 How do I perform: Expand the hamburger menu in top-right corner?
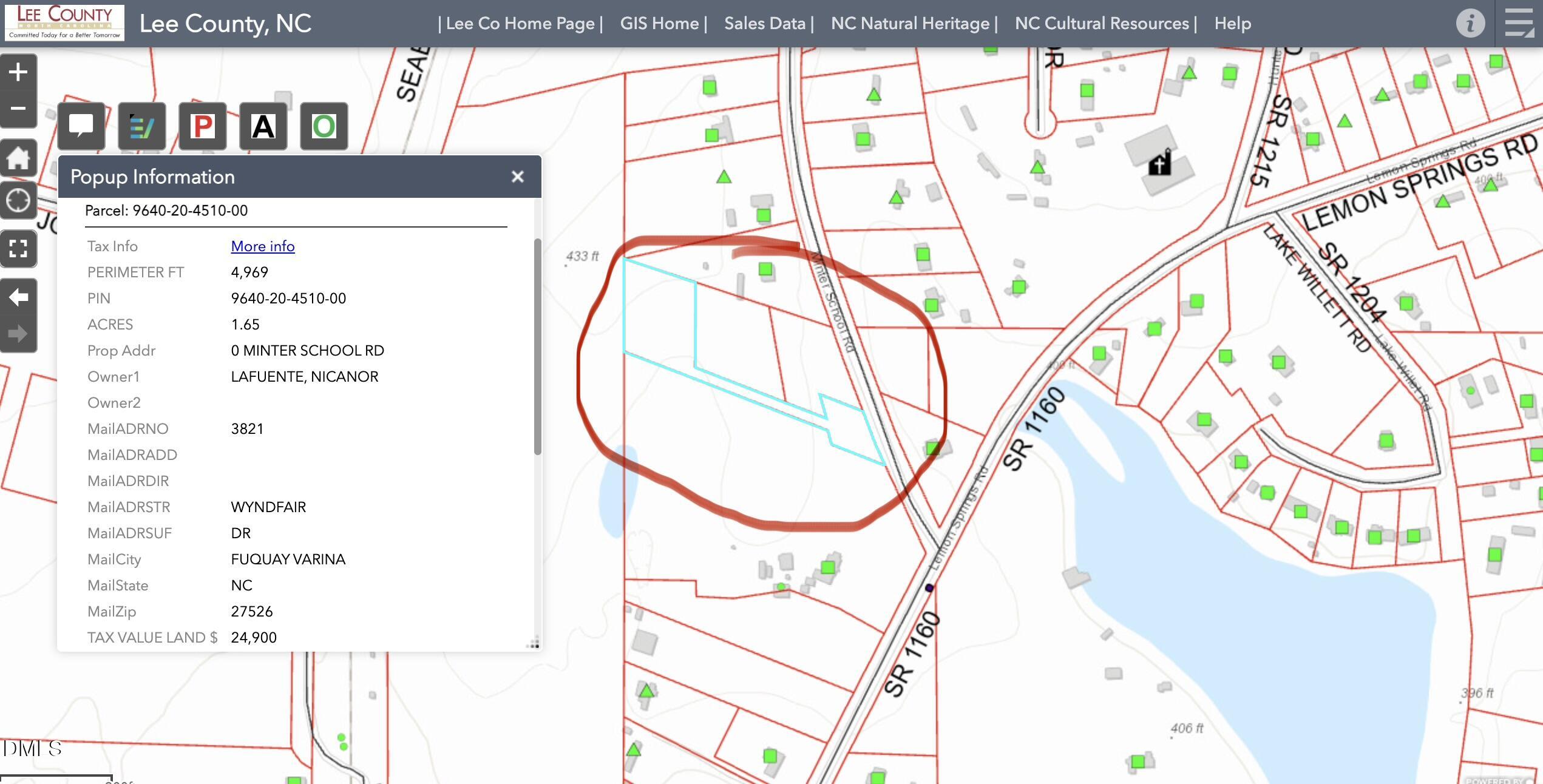click(1519, 24)
